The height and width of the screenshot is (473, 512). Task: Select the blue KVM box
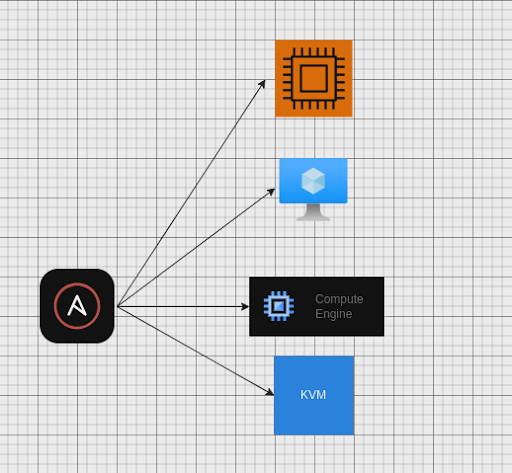pyautogui.click(x=314, y=395)
